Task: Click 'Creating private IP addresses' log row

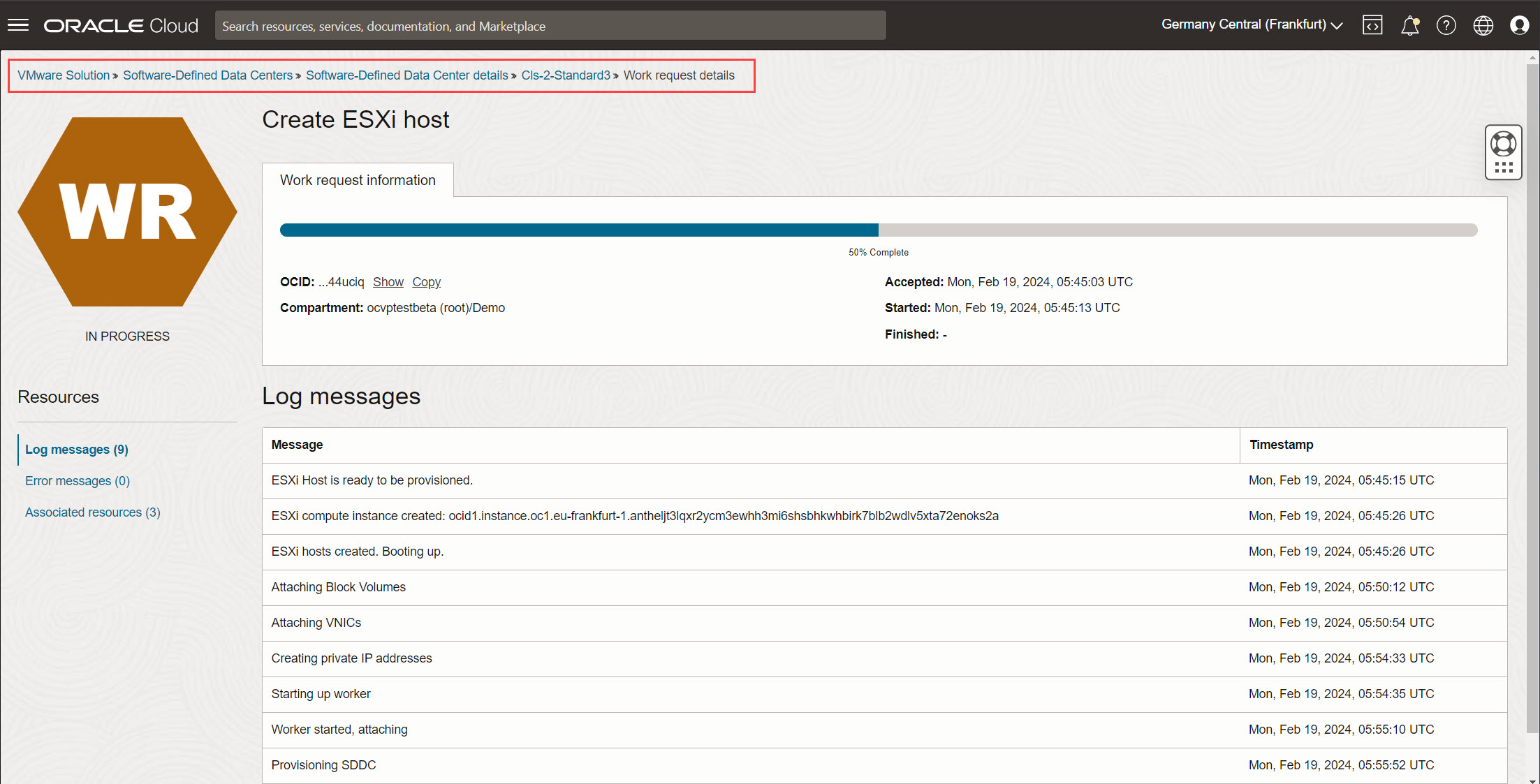Action: click(x=884, y=658)
